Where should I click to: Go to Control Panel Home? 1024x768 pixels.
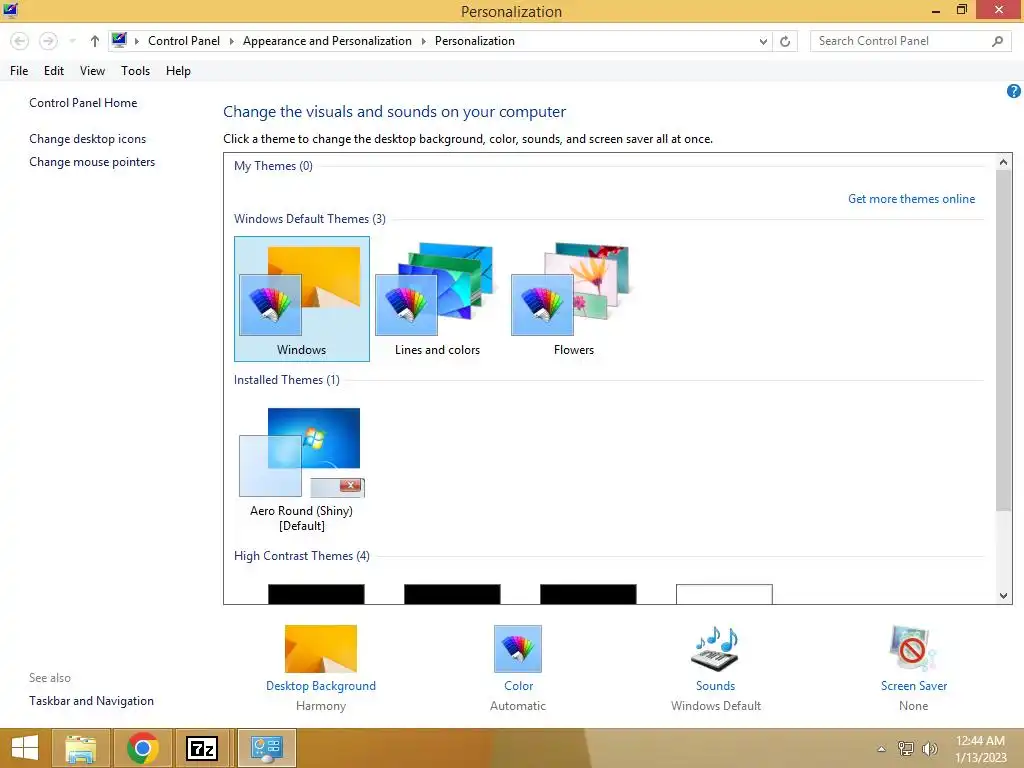(x=83, y=103)
